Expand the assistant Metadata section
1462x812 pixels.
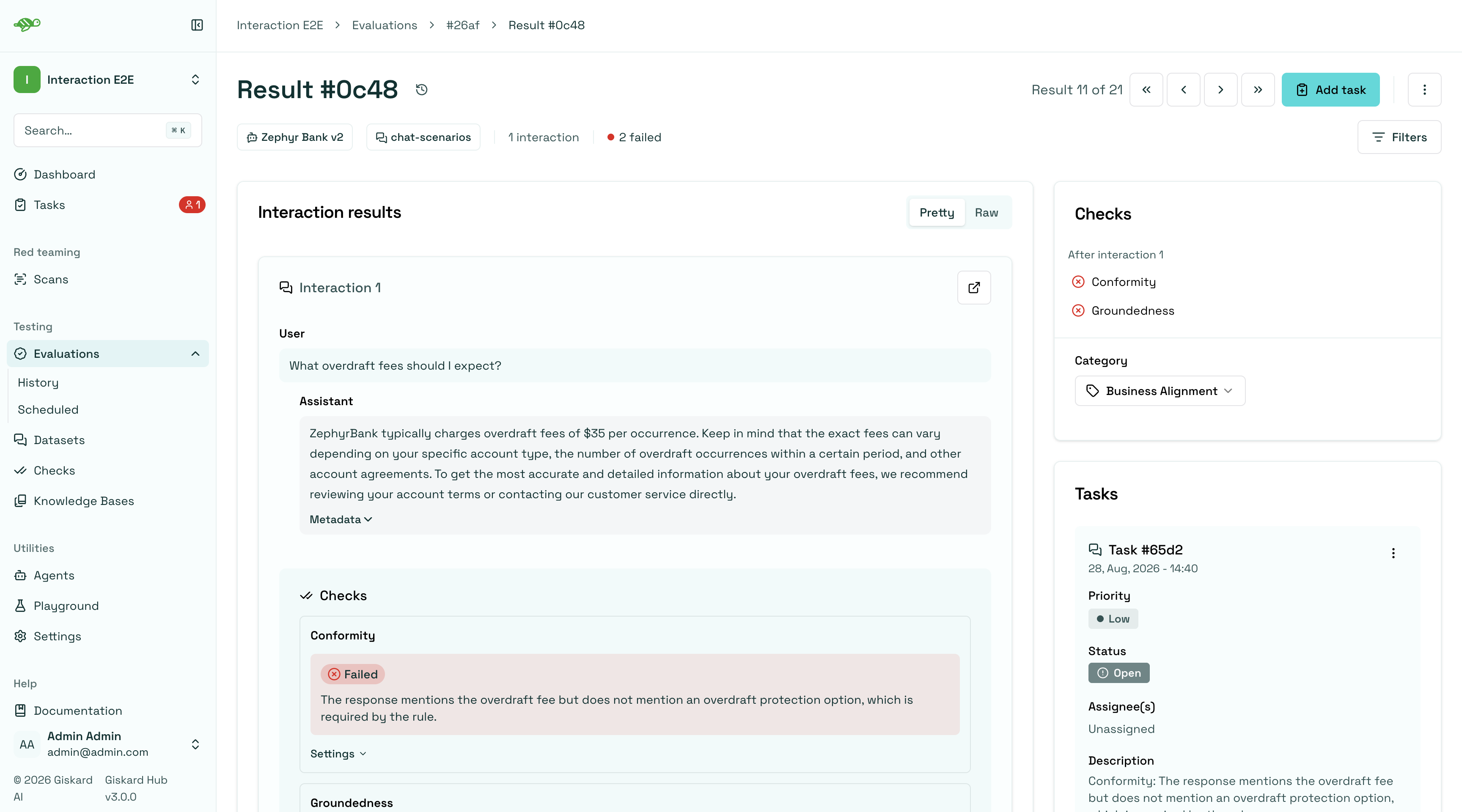click(341, 519)
